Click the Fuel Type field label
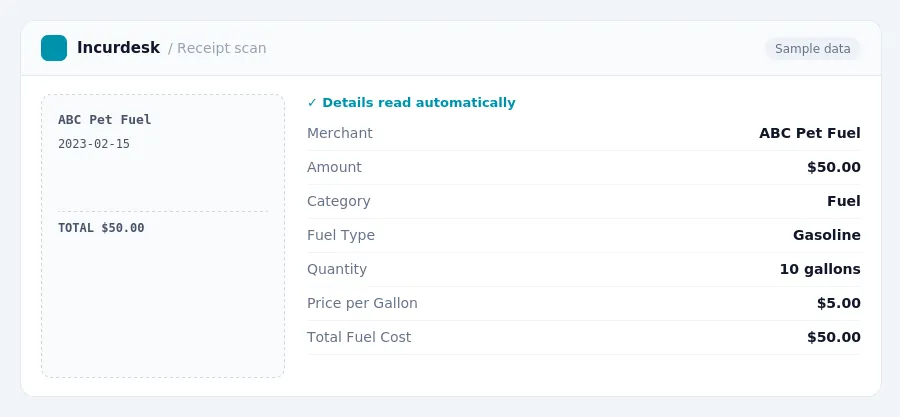This screenshot has width=900, height=417. pos(341,235)
